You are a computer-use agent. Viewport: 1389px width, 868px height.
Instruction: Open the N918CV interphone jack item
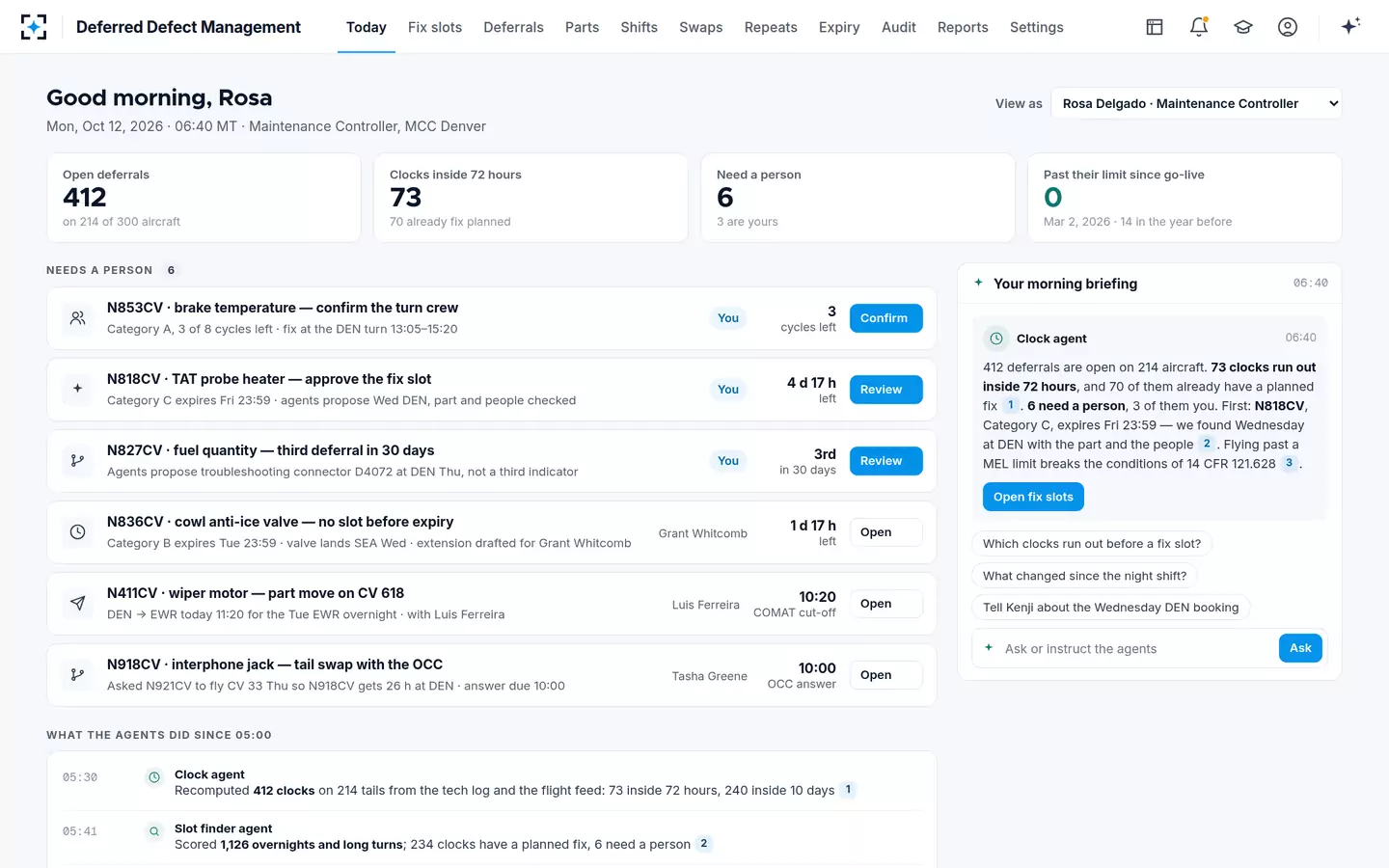[x=885, y=675]
